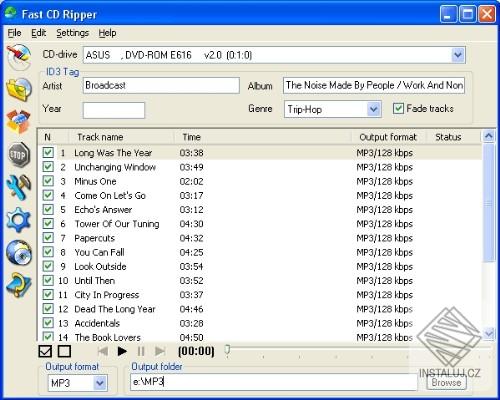The height and width of the screenshot is (400, 500).
Task: Click the rip CD disc icon in sidebar
Action: click(19, 57)
